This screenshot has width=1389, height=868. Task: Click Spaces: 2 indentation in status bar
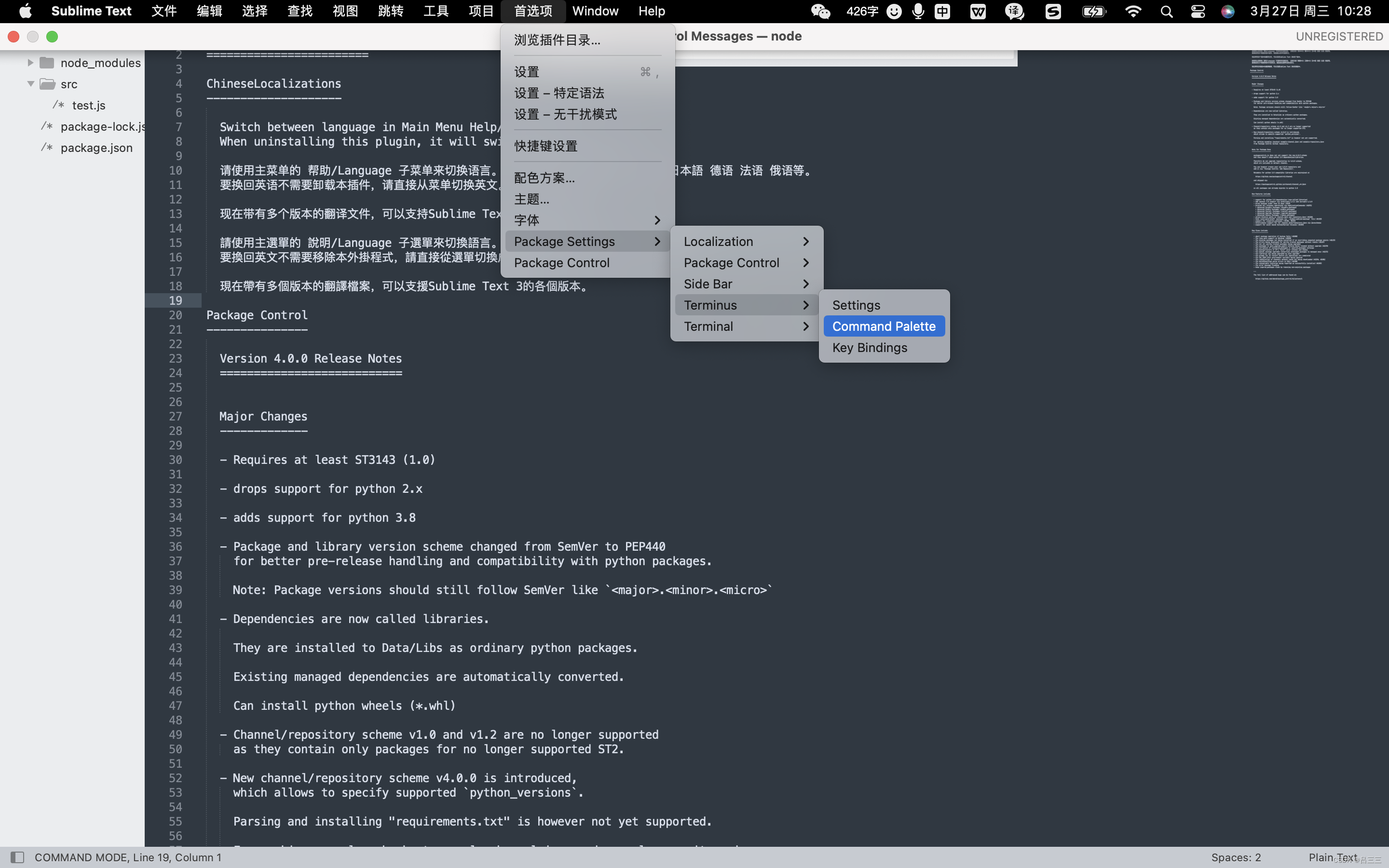point(1236,857)
